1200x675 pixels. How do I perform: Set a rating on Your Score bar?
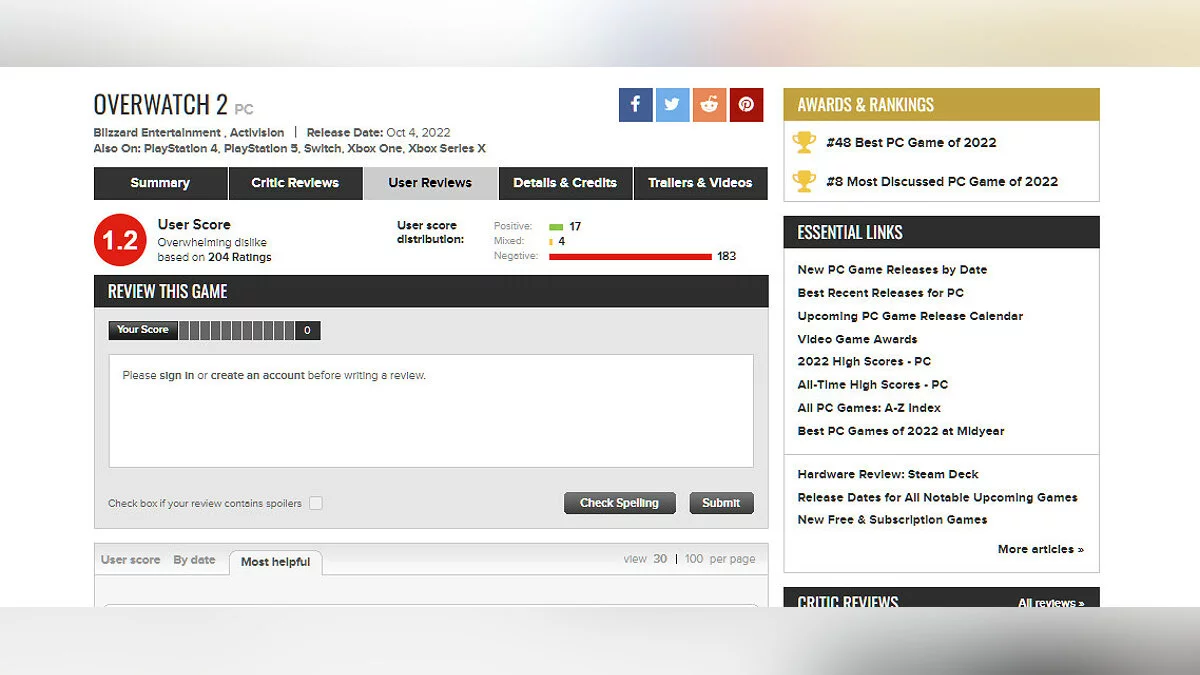click(x=236, y=330)
